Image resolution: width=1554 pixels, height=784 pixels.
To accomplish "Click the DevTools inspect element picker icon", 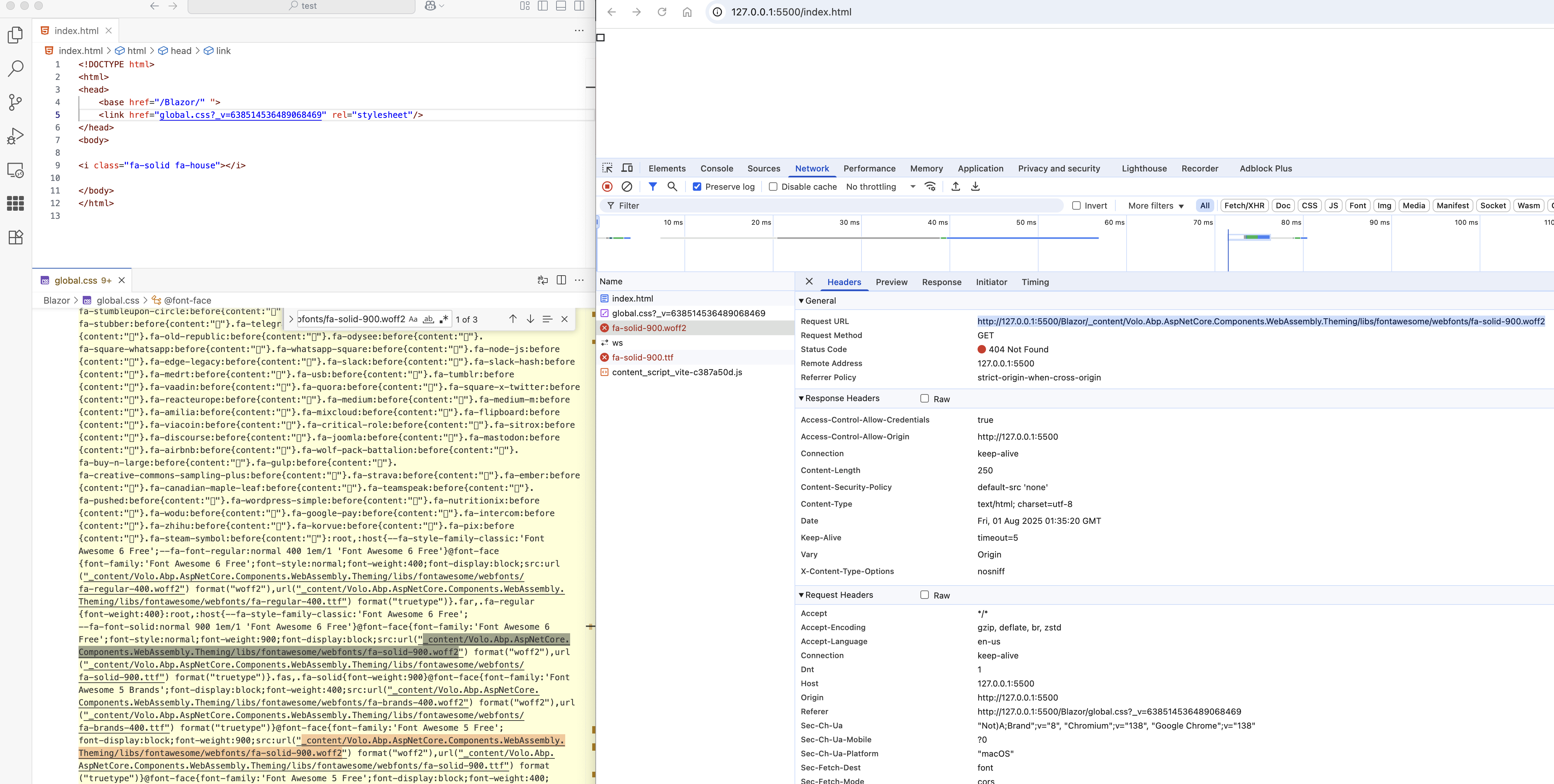I will coord(608,168).
